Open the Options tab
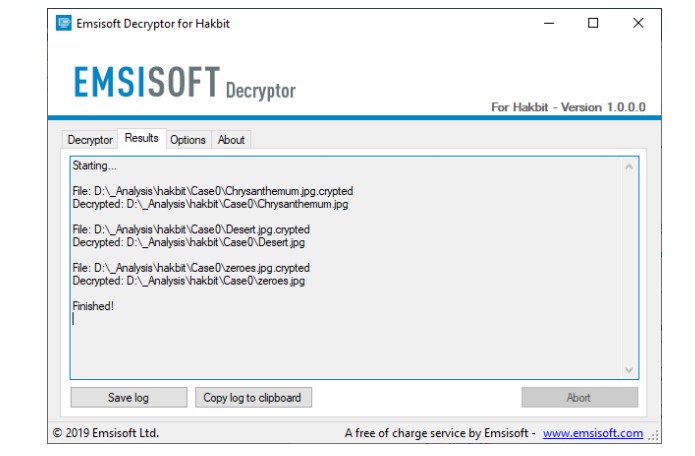 [187, 140]
